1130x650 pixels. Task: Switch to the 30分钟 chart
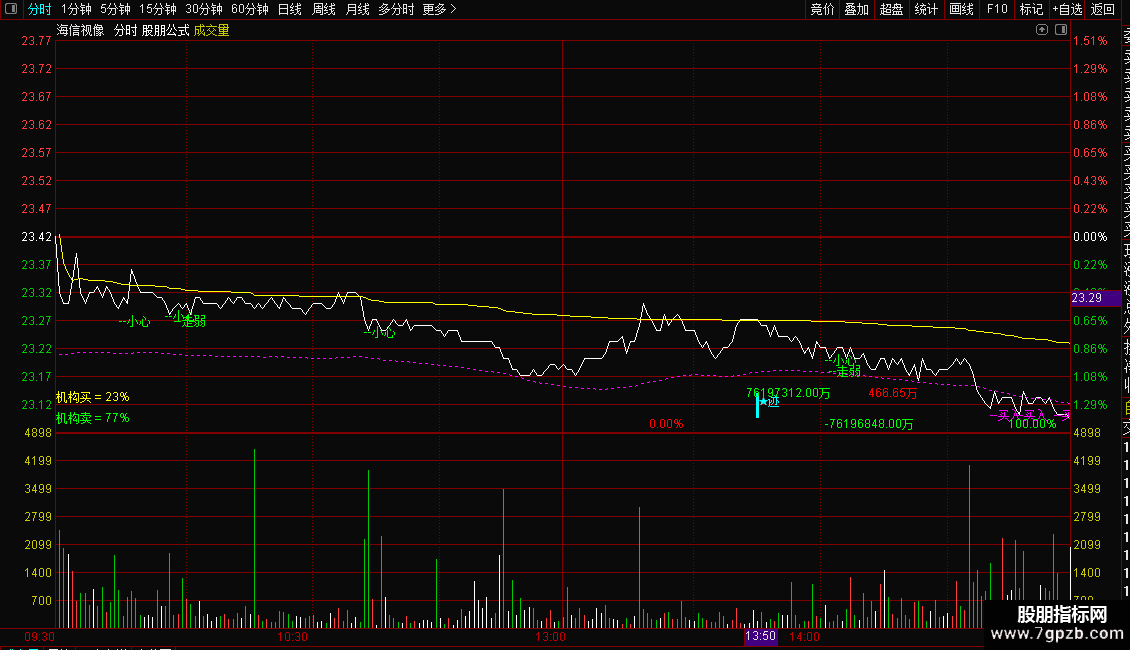click(x=204, y=9)
